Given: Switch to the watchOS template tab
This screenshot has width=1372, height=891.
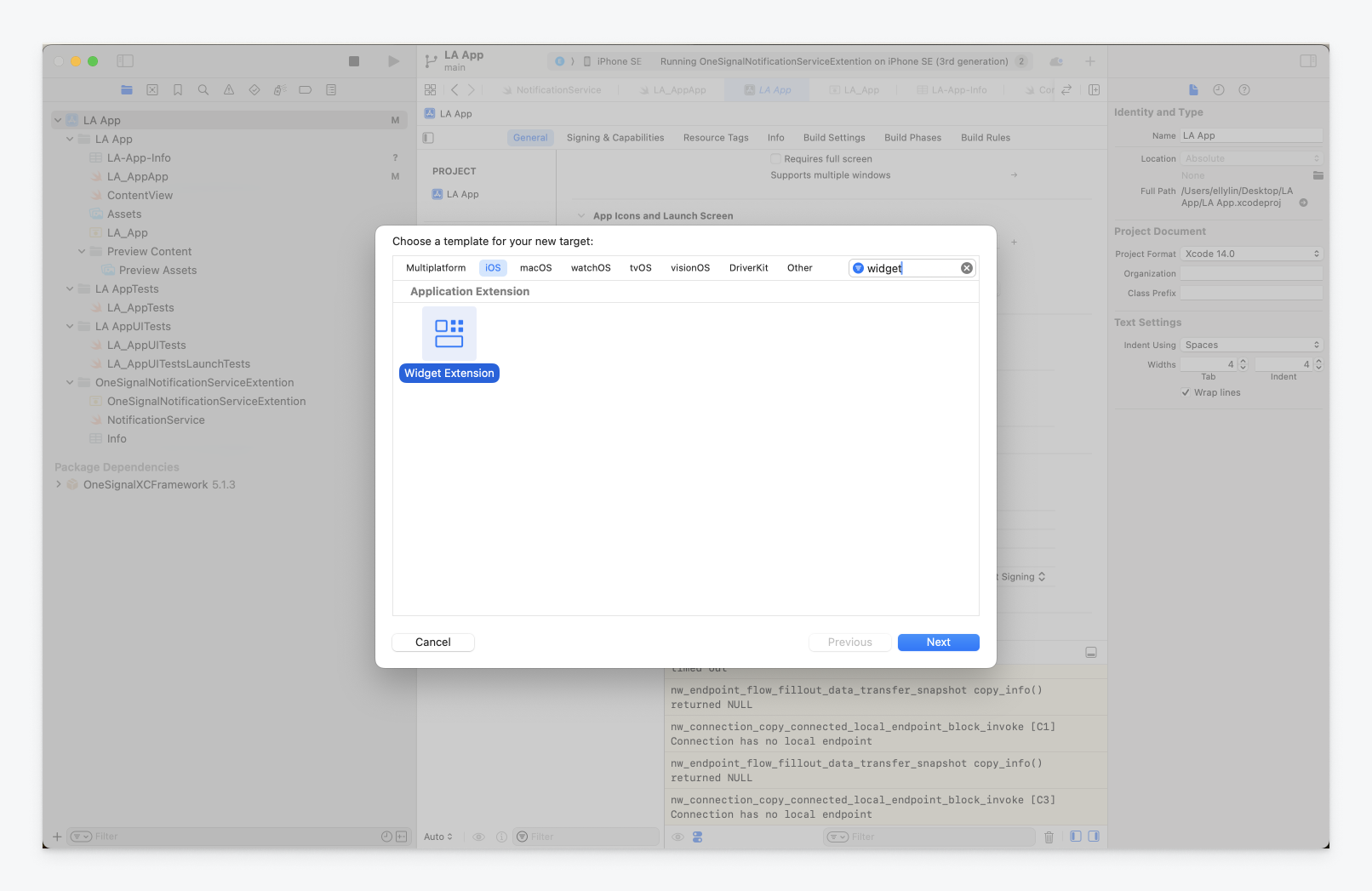Looking at the screenshot, I should (591, 268).
